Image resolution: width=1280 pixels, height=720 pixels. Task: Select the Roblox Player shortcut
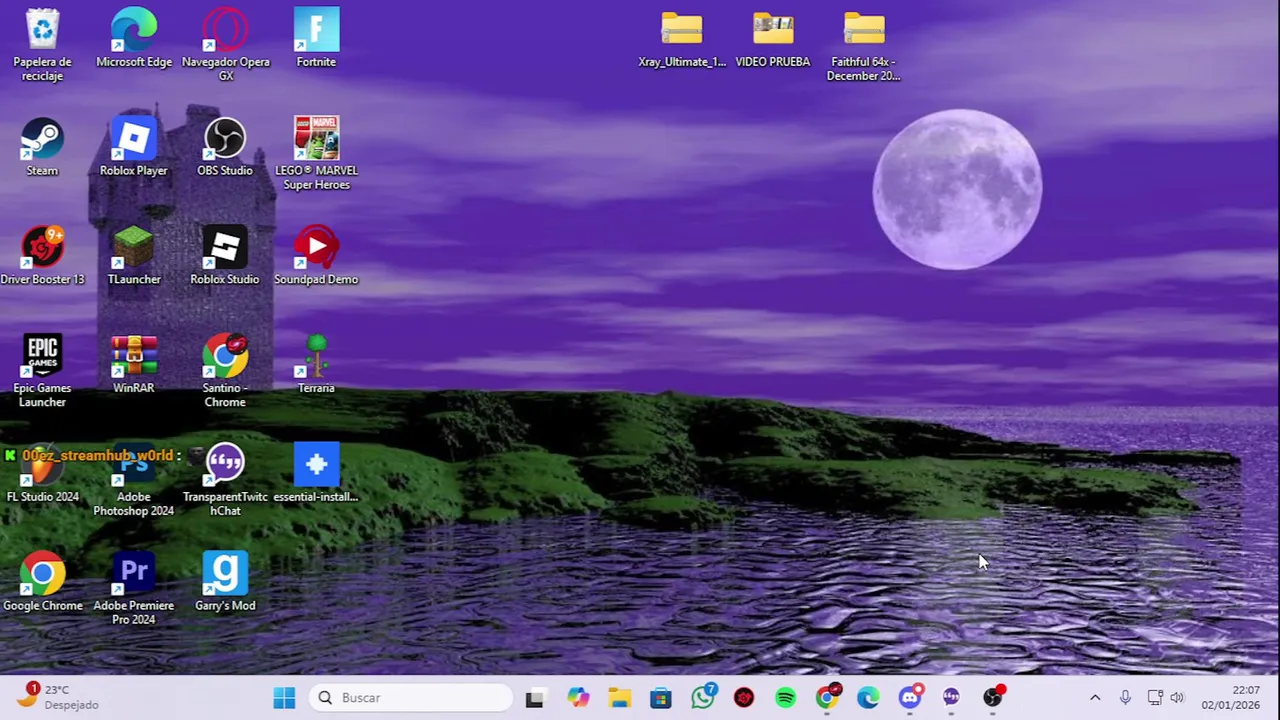tap(134, 147)
